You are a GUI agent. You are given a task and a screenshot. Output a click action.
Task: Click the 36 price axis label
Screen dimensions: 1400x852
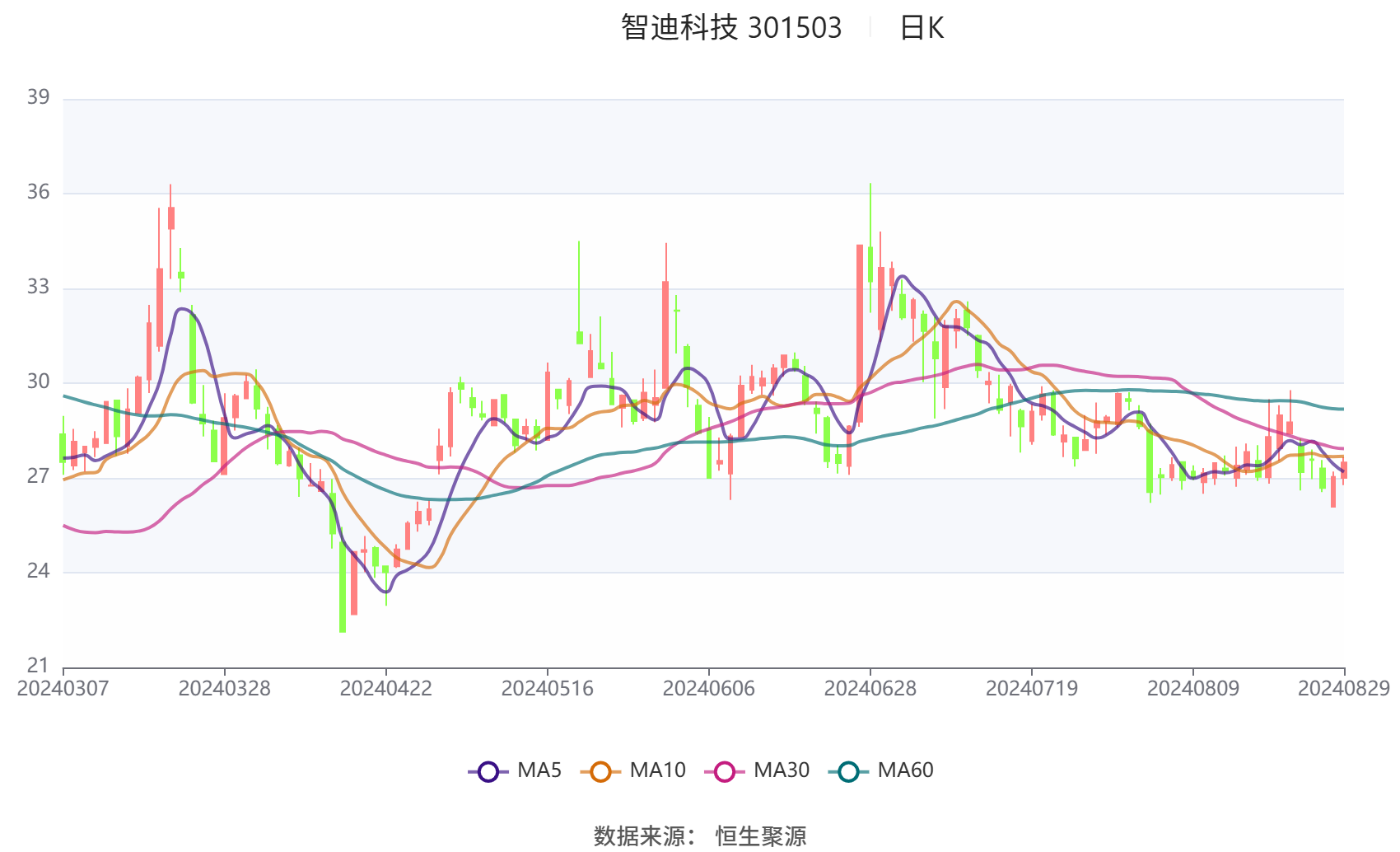click(38, 192)
